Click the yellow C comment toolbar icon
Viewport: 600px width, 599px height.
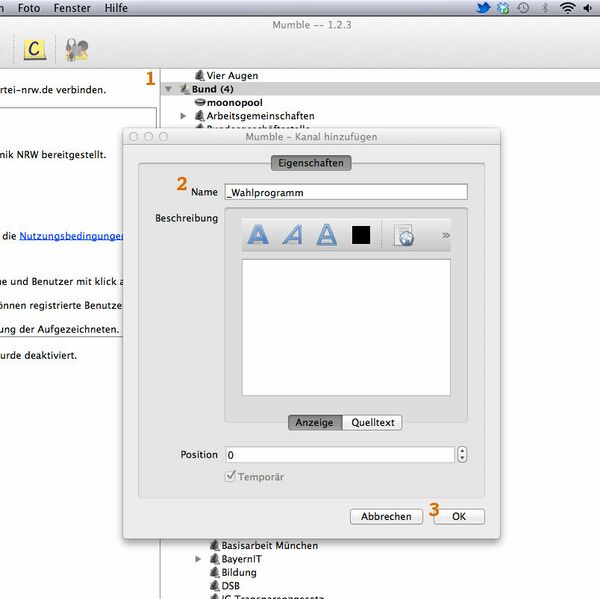point(35,48)
